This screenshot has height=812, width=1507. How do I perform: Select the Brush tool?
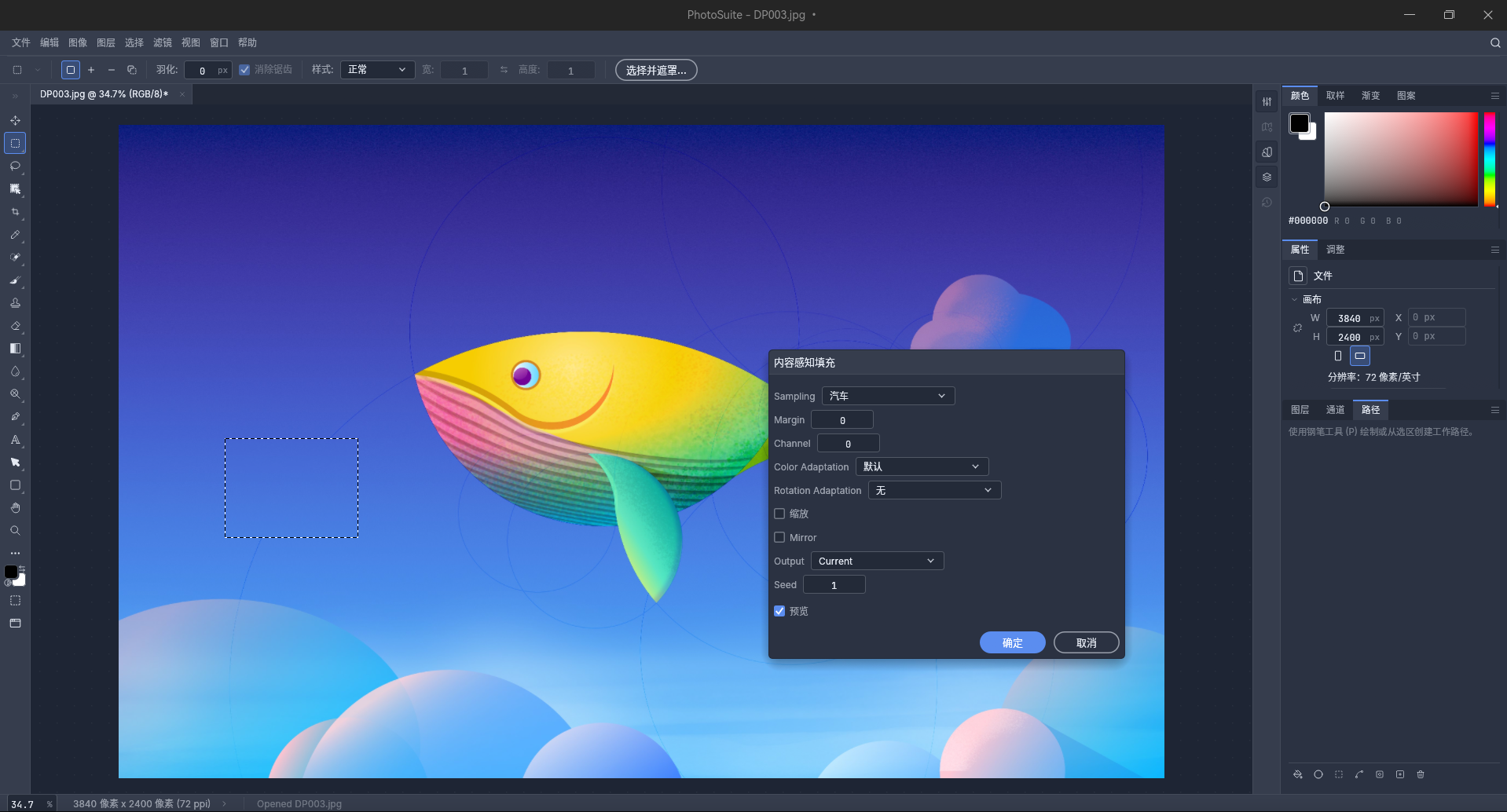(15, 280)
